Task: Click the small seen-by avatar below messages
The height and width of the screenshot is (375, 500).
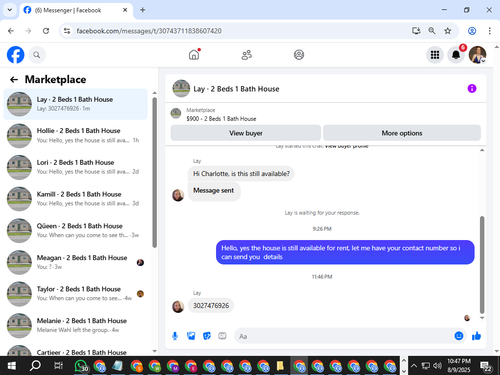Action: [x=467, y=318]
